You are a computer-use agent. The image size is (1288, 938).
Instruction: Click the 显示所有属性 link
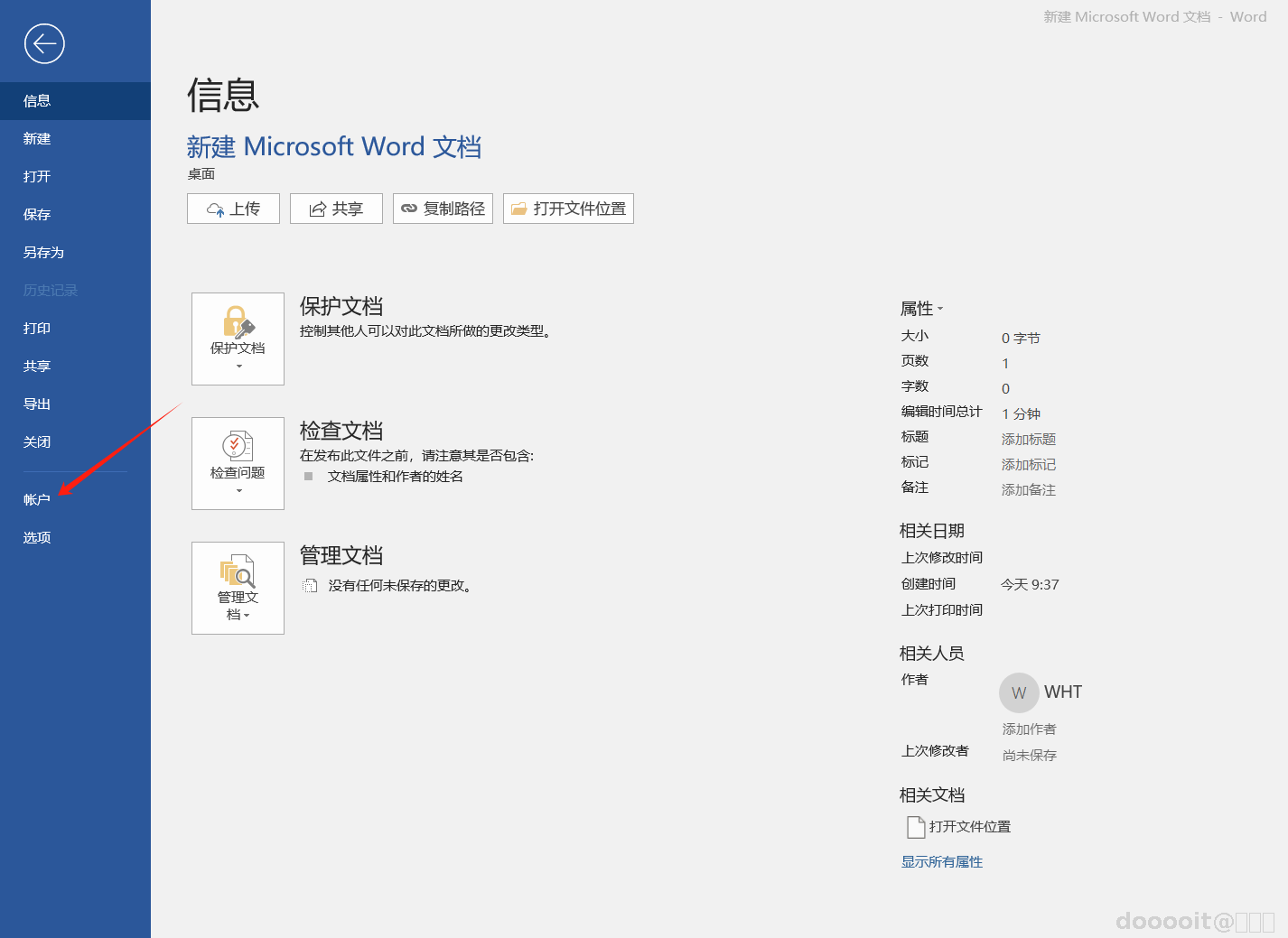[942, 861]
